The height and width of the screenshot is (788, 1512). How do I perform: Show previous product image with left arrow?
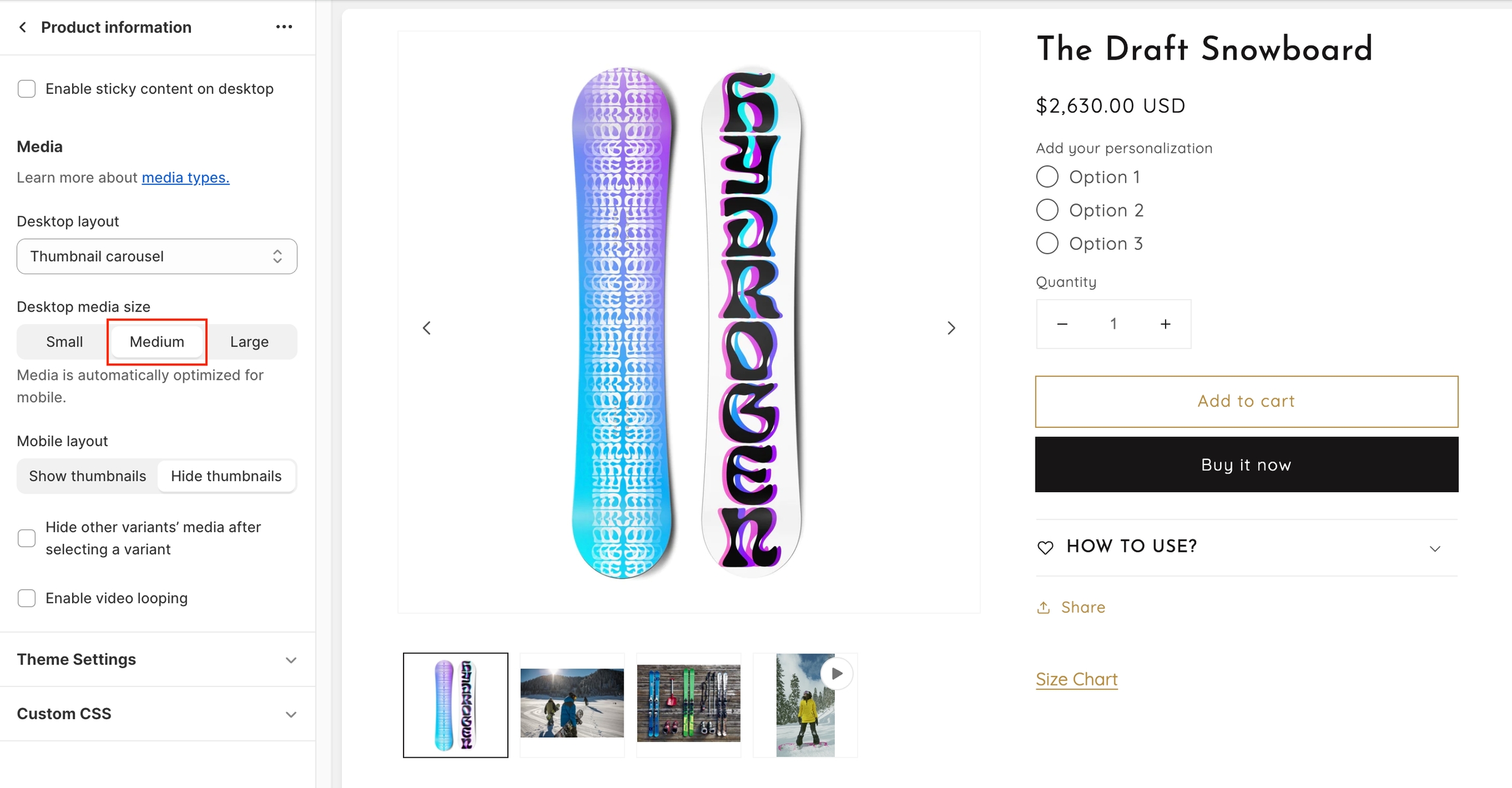(427, 327)
